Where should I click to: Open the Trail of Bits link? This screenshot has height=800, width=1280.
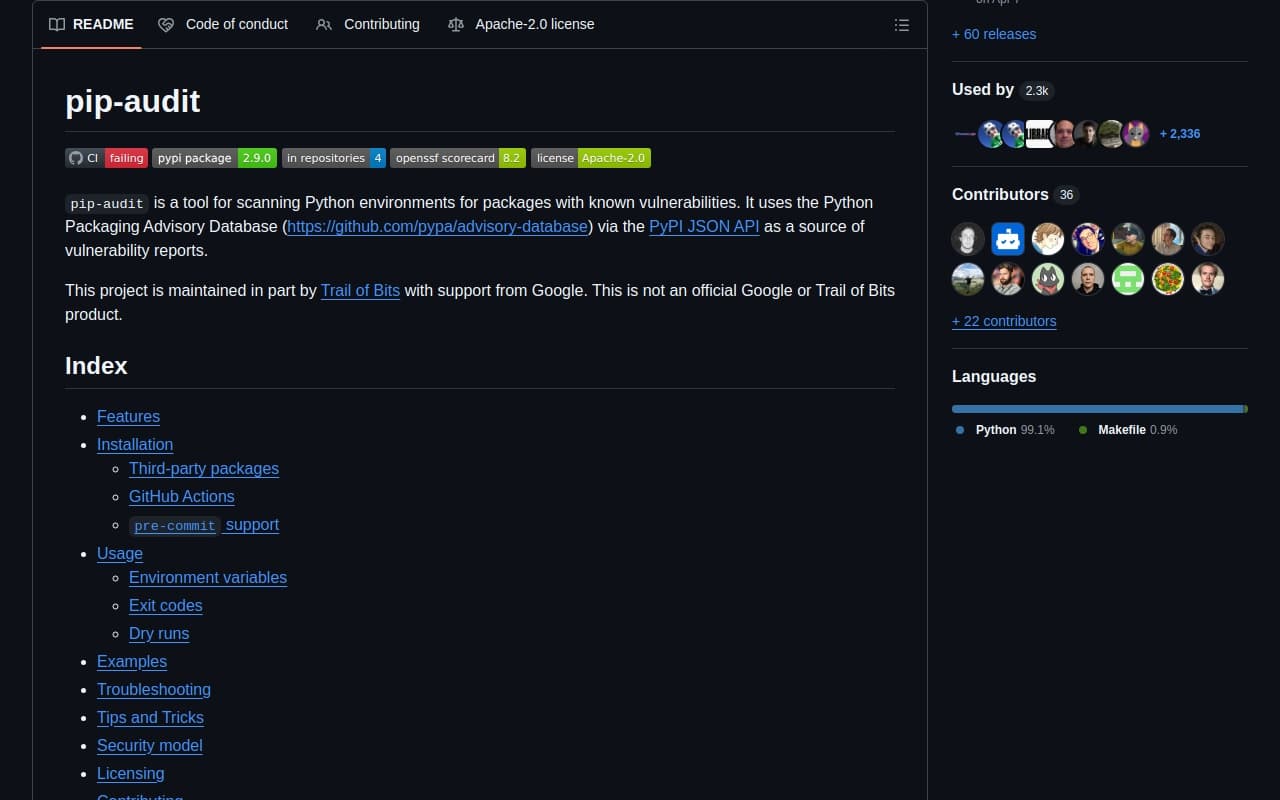click(360, 290)
